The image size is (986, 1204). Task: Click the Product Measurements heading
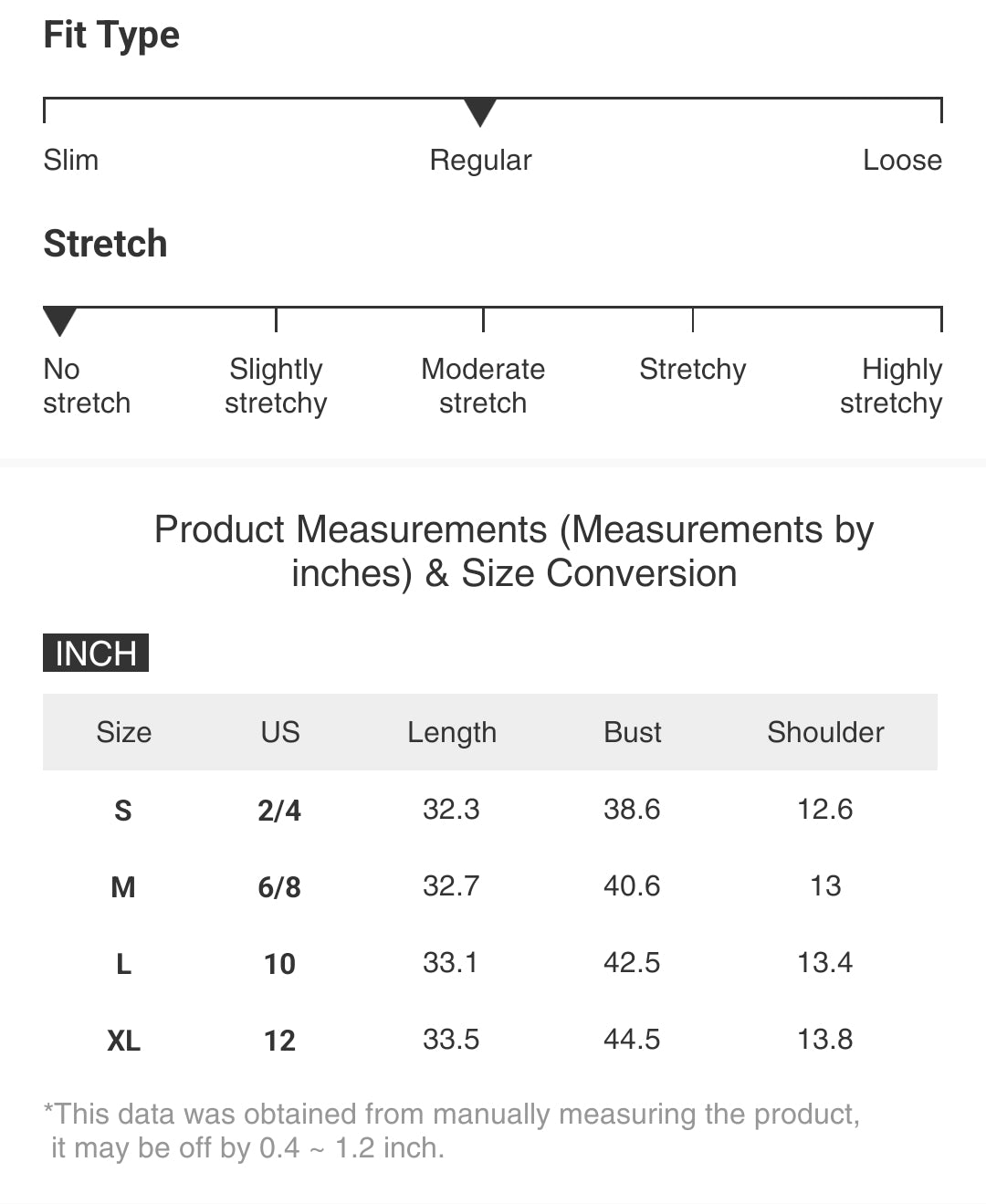514,551
